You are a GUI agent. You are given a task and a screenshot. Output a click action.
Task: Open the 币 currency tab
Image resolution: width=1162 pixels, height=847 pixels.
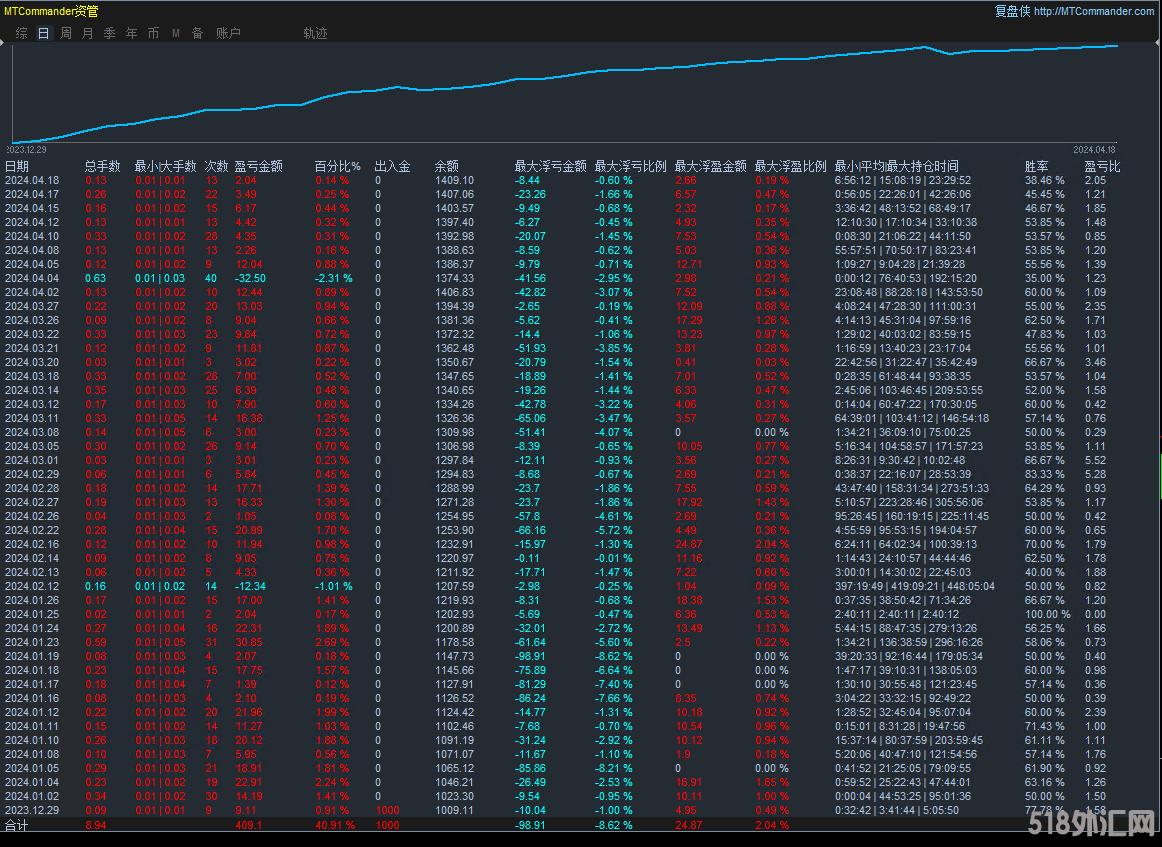(x=153, y=33)
